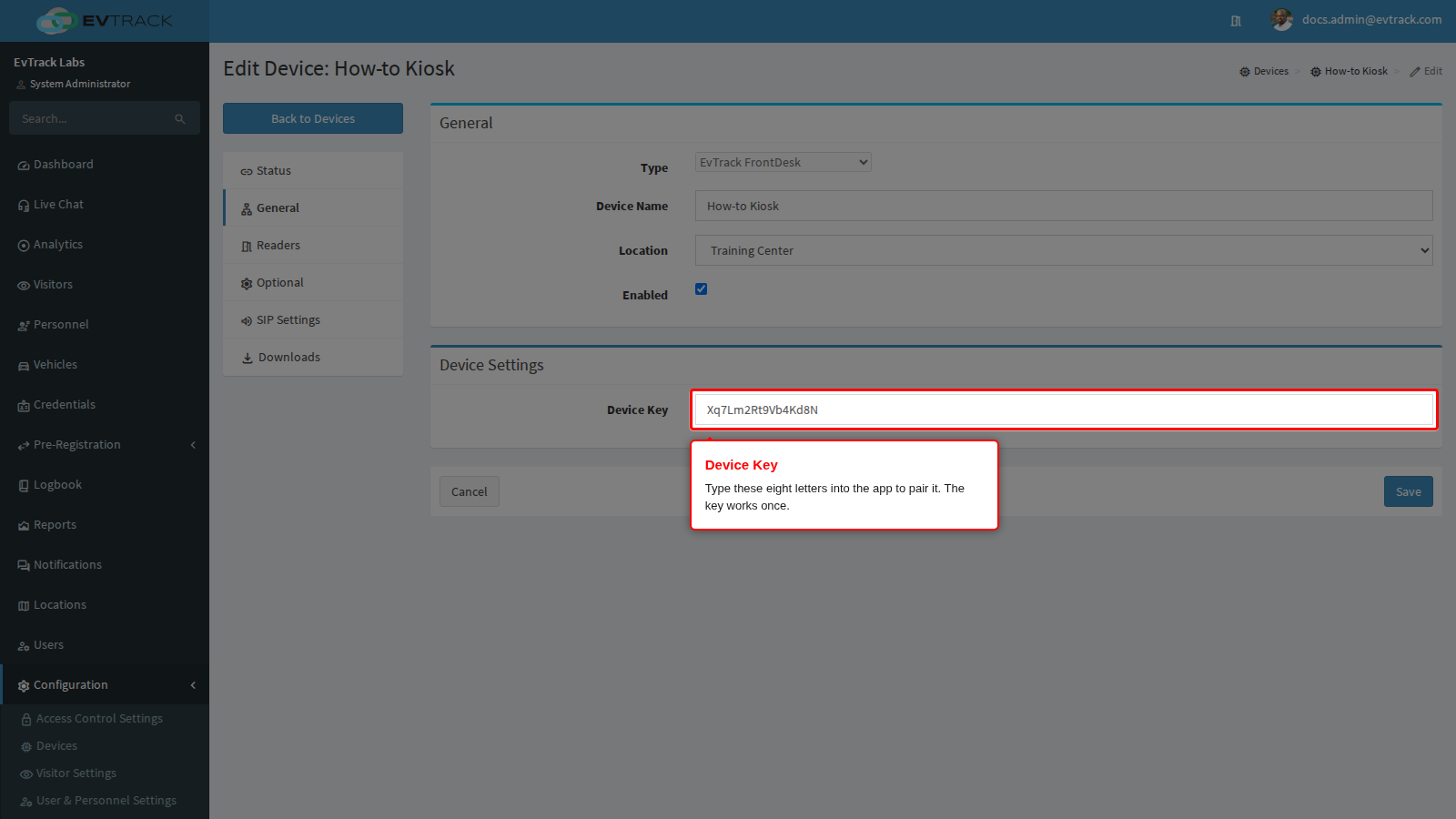Open Visitors page
This screenshot has width=1456, height=819.
pos(105,285)
